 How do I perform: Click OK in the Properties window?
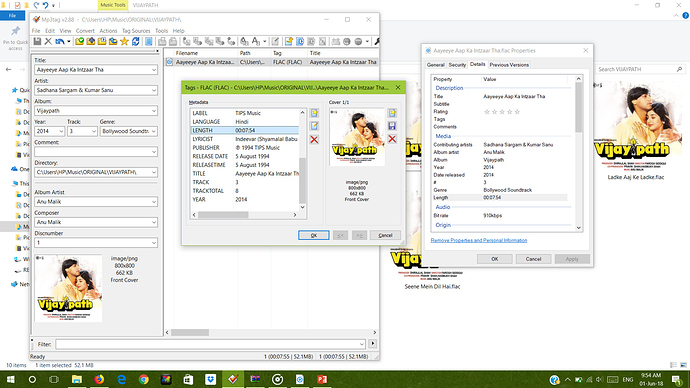tap(495, 259)
